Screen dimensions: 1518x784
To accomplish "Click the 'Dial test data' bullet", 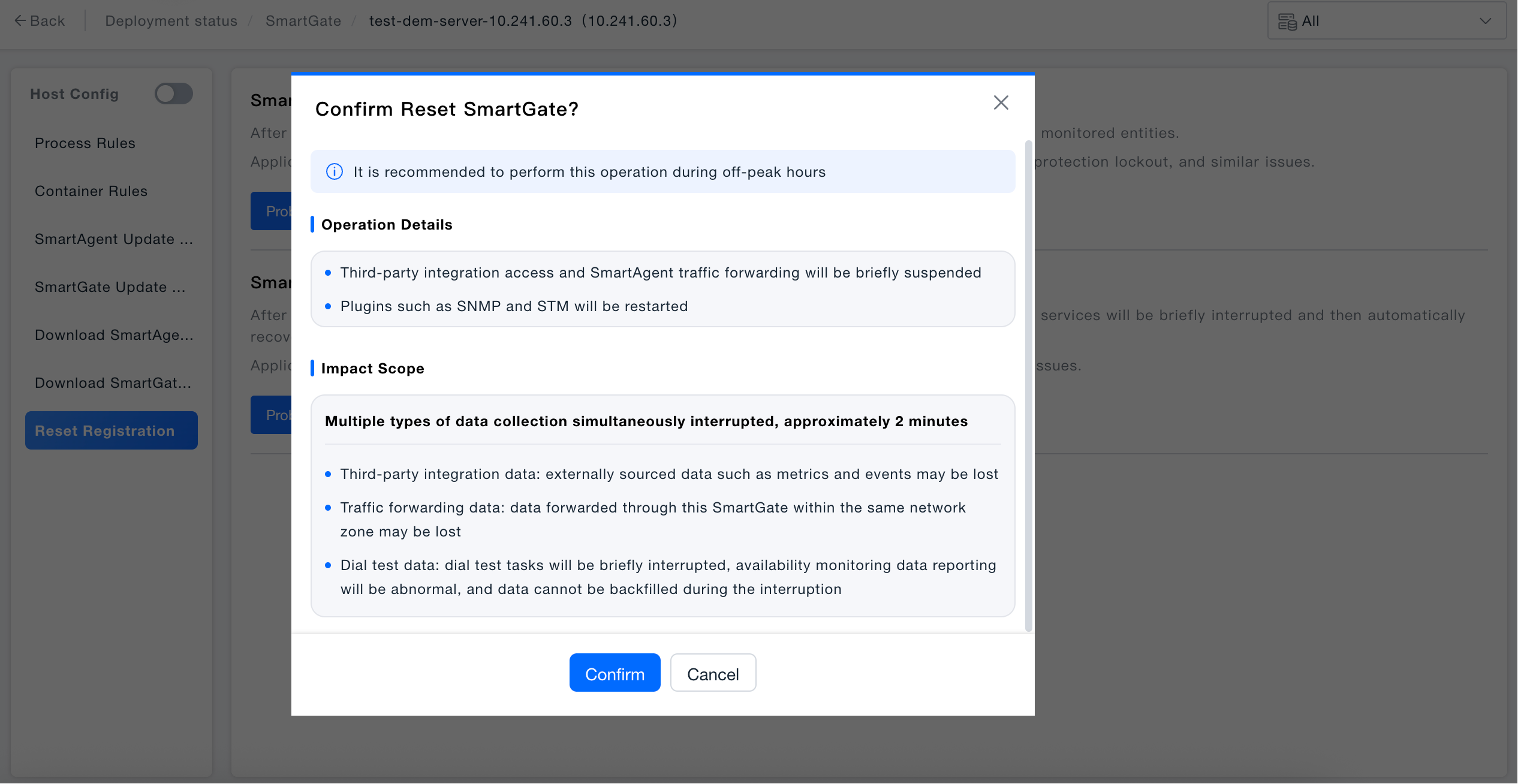I will (x=668, y=577).
